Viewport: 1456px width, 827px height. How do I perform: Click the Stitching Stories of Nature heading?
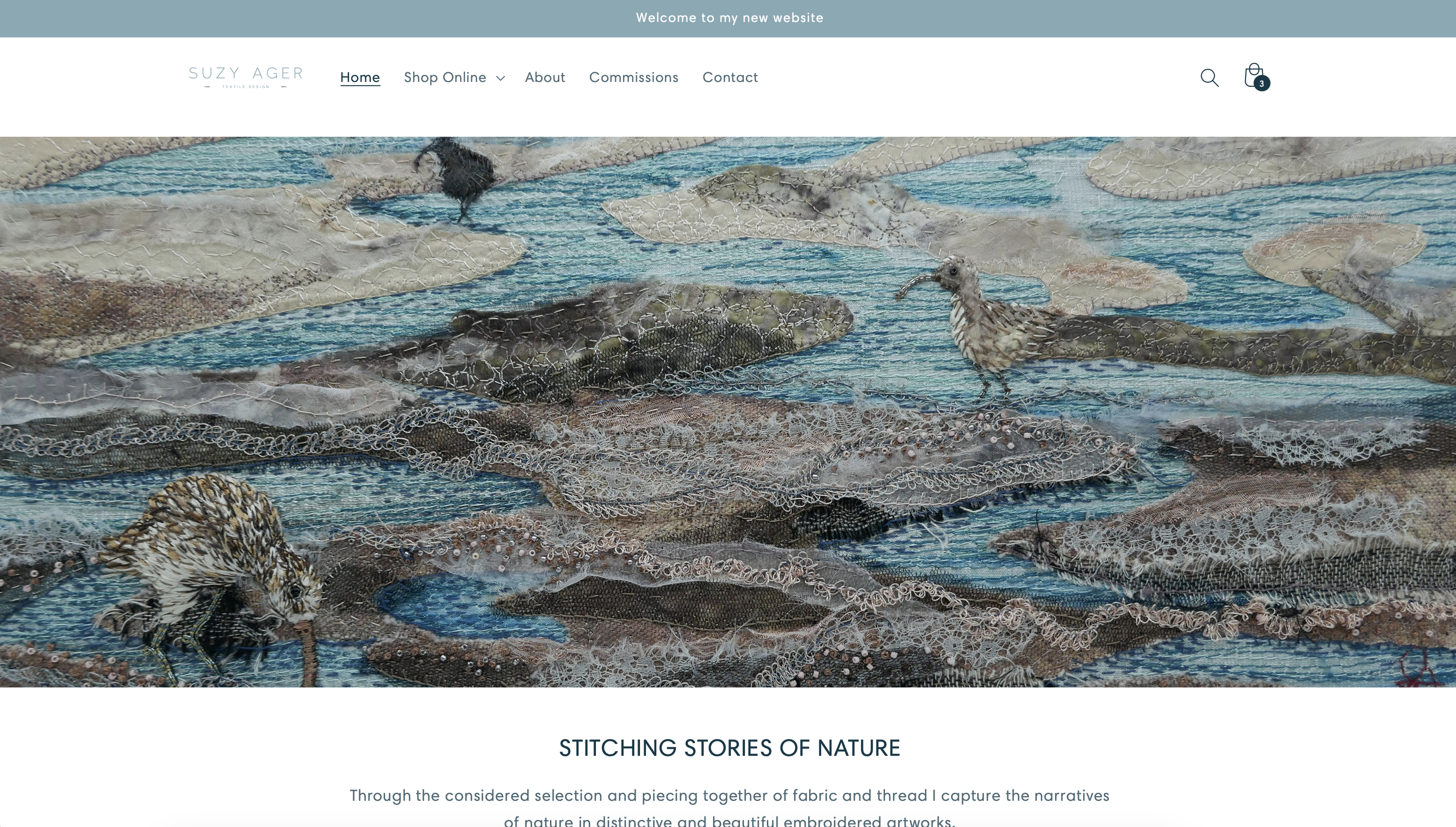(729, 748)
